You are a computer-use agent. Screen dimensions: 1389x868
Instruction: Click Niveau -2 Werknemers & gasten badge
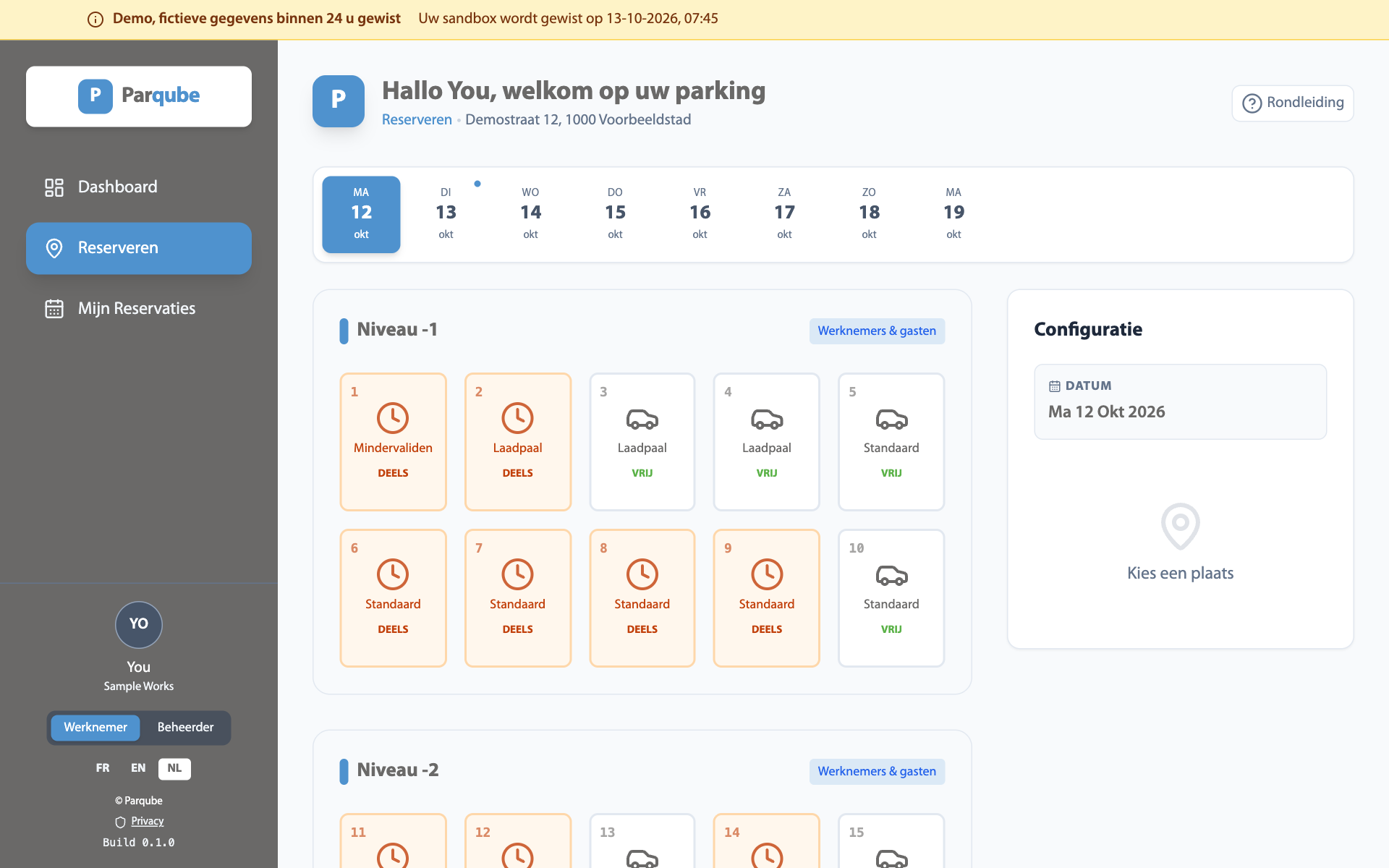tap(877, 772)
